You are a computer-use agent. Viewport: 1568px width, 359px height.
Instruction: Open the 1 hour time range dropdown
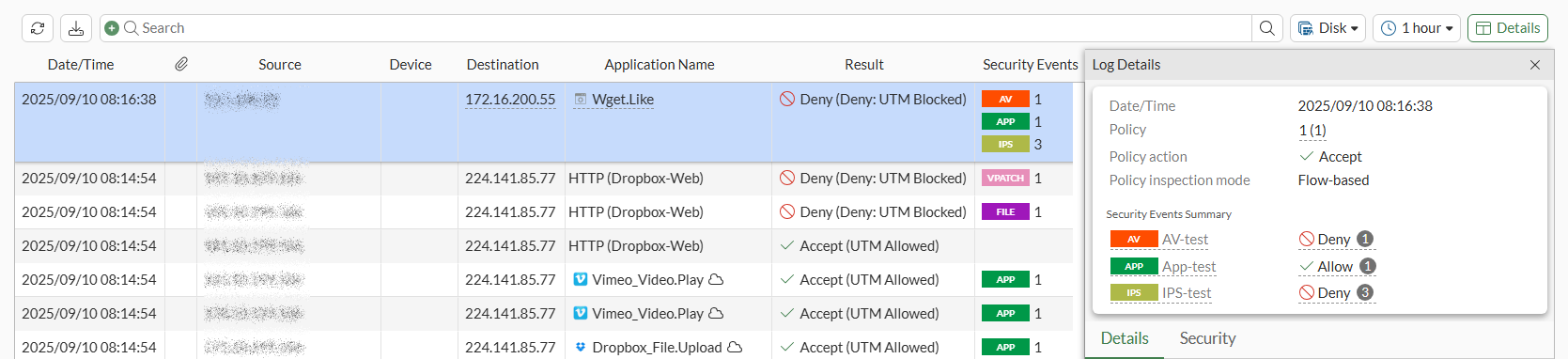pos(1417,28)
